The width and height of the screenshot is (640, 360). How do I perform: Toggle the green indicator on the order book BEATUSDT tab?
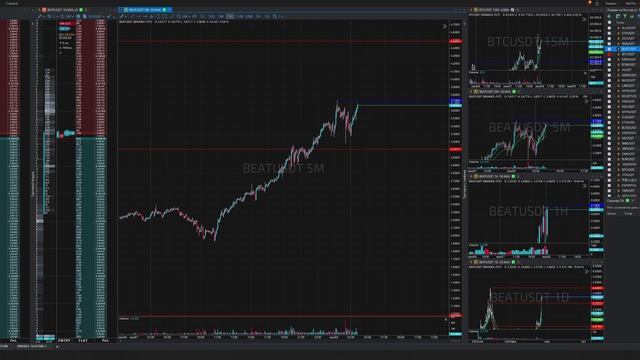pyautogui.click(x=81, y=9)
